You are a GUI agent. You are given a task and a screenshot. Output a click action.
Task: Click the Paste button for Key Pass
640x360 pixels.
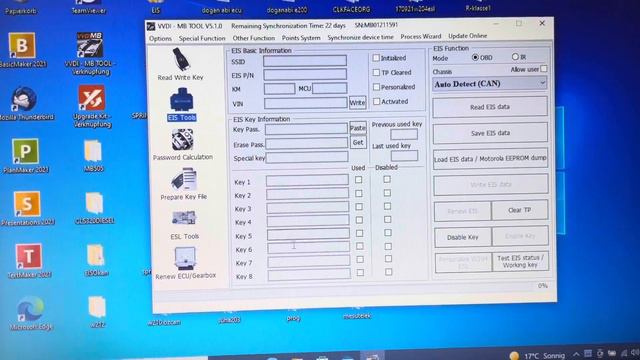click(x=358, y=128)
